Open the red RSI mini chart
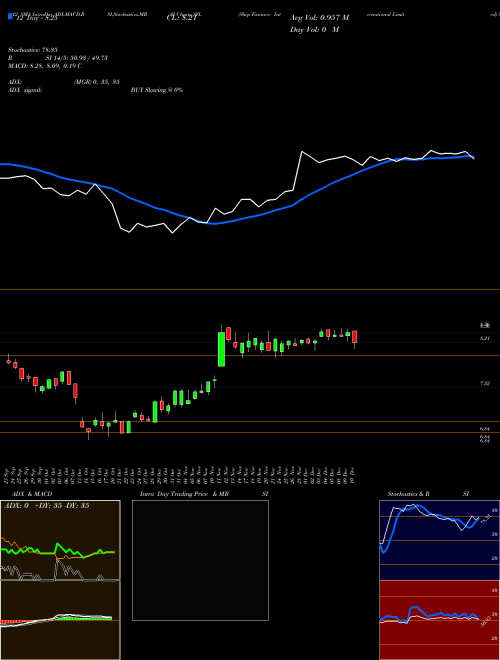The image size is (500, 660). pyautogui.click(x=439, y=620)
